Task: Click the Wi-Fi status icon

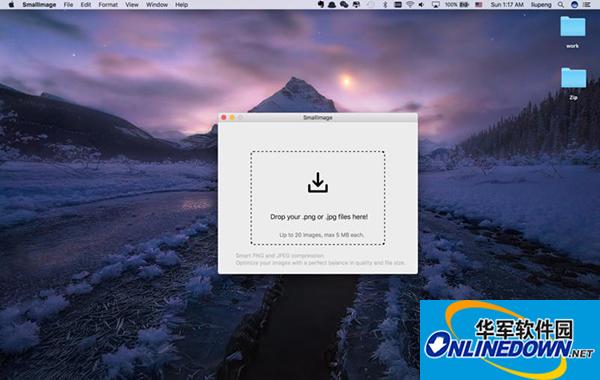Action: click(410, 5)
